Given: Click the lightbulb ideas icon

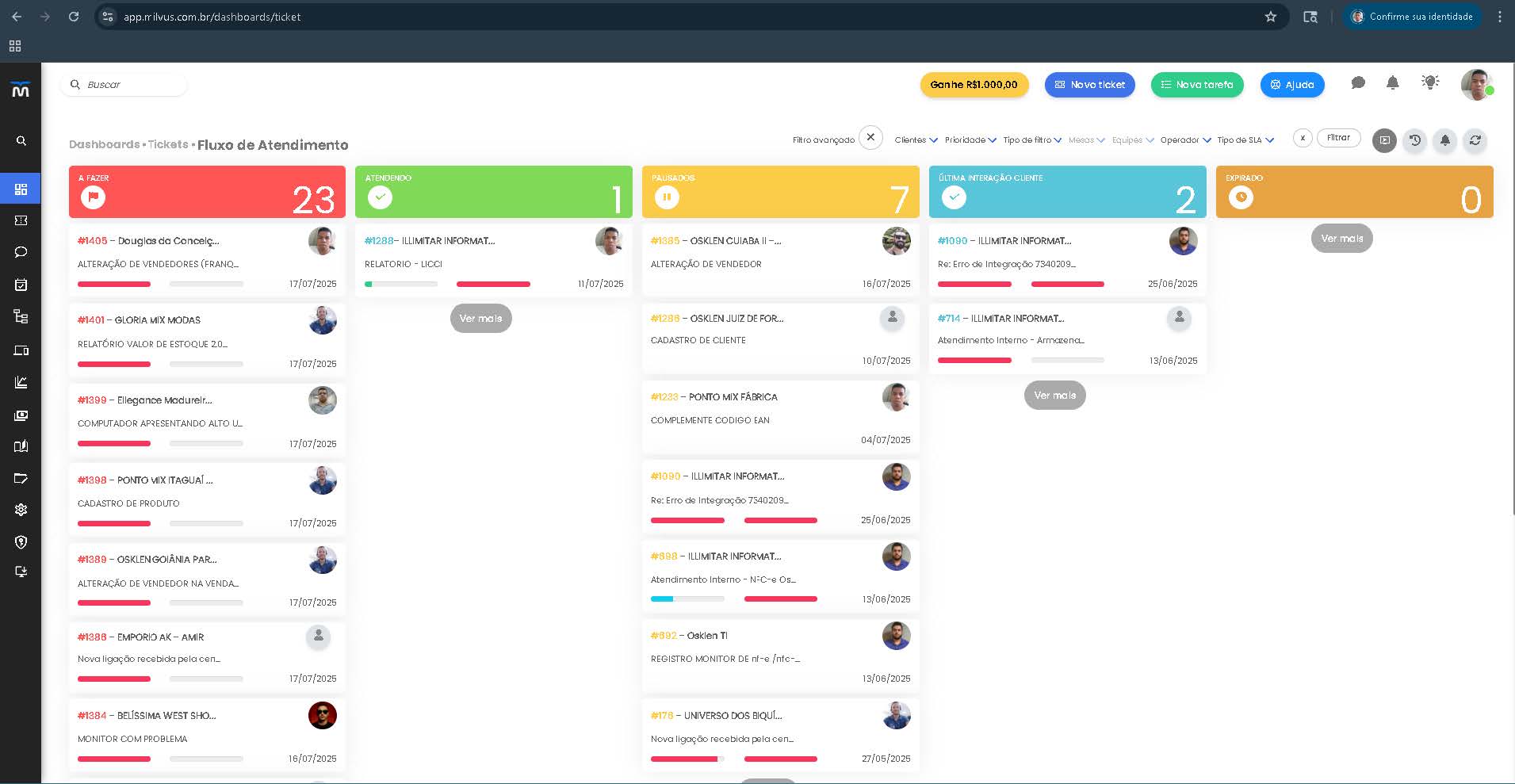Looking at the screenshot, I should pos(1430,82).
